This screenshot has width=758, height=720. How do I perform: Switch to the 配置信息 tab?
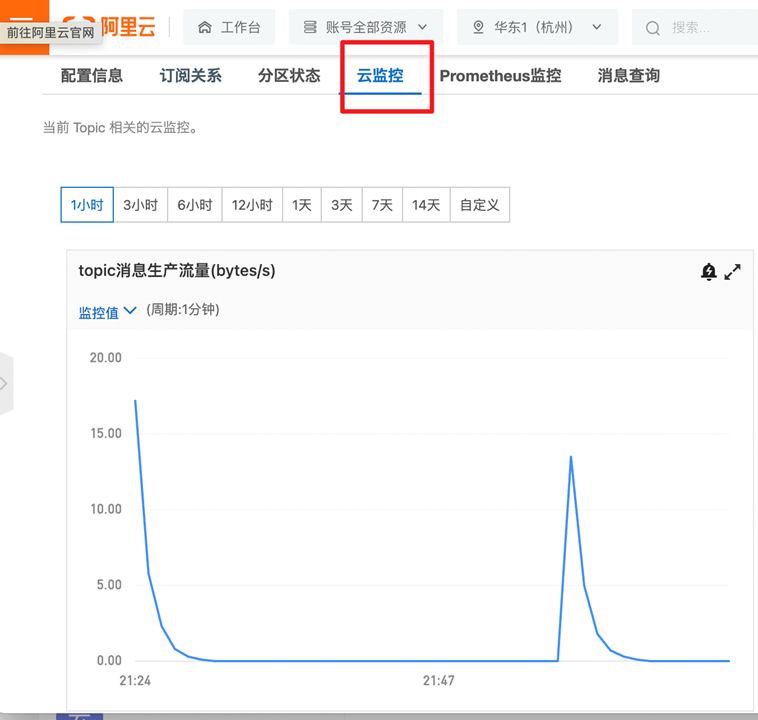pos(92,76)
